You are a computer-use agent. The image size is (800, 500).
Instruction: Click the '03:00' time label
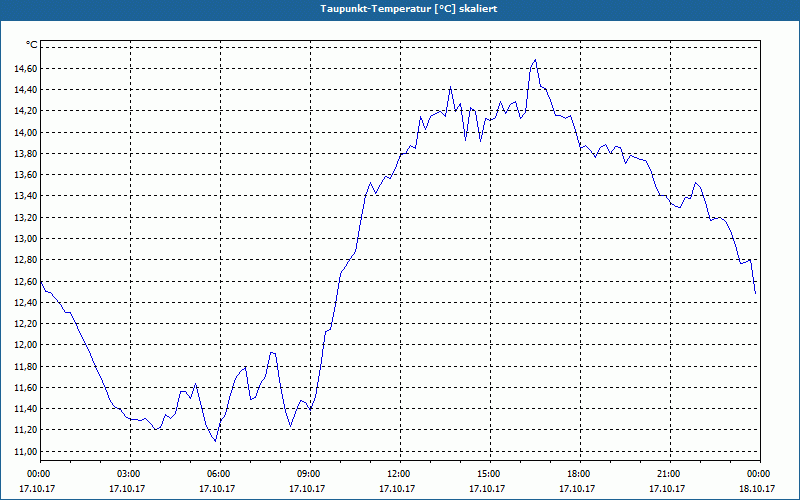click(131, 474)
